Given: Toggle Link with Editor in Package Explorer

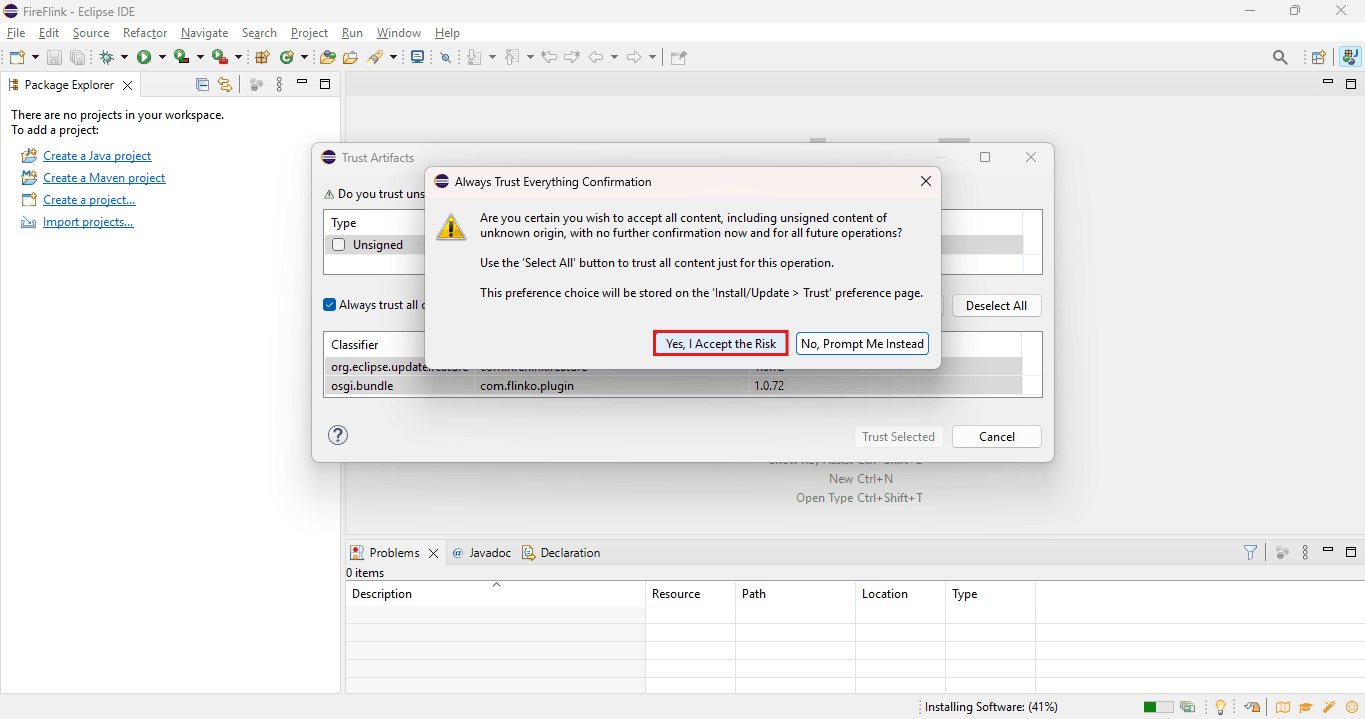Looking at the screenshot, I should coord(225,85).
